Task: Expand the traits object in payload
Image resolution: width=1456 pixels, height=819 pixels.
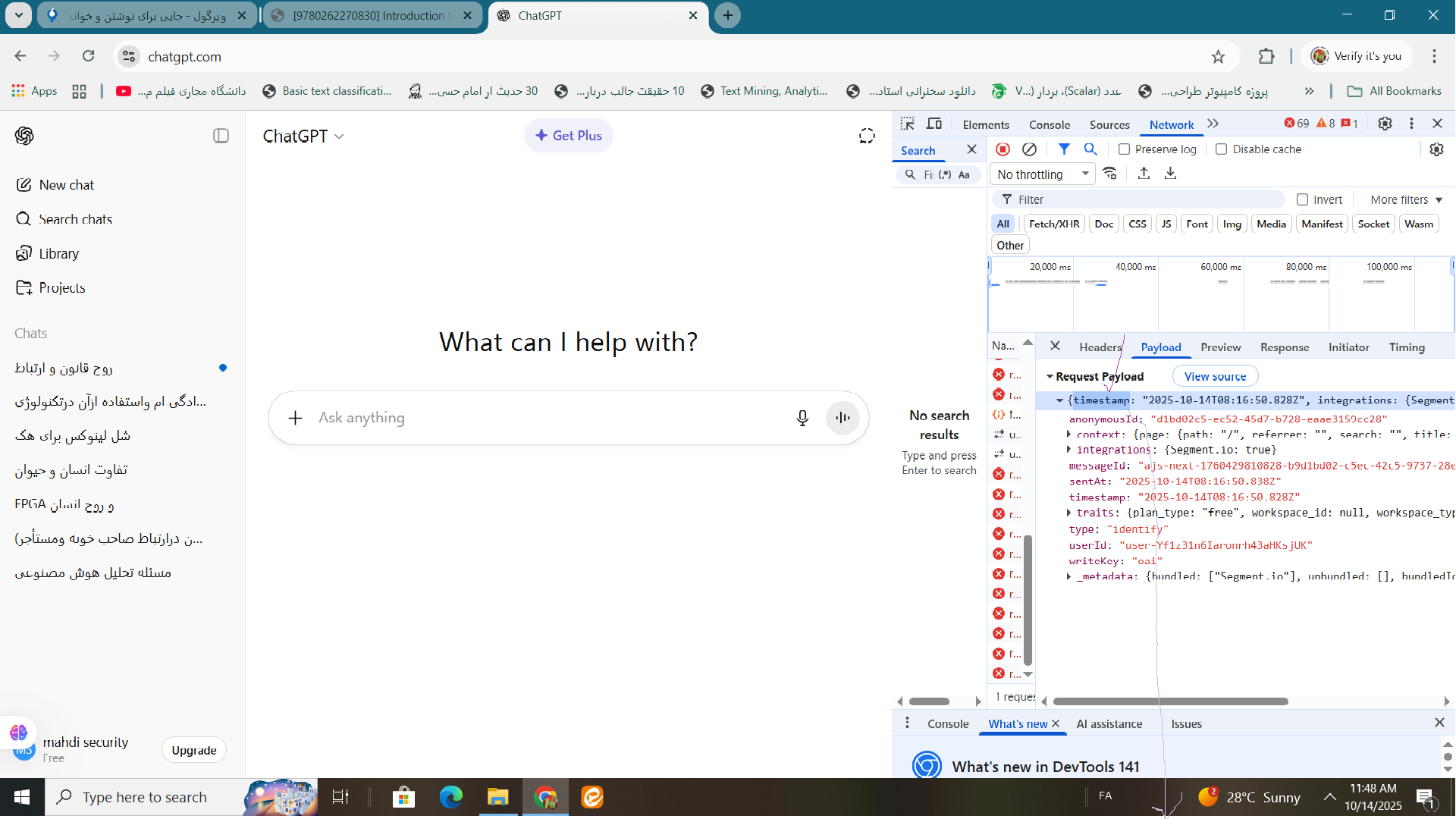Action: coord(1069,513)
